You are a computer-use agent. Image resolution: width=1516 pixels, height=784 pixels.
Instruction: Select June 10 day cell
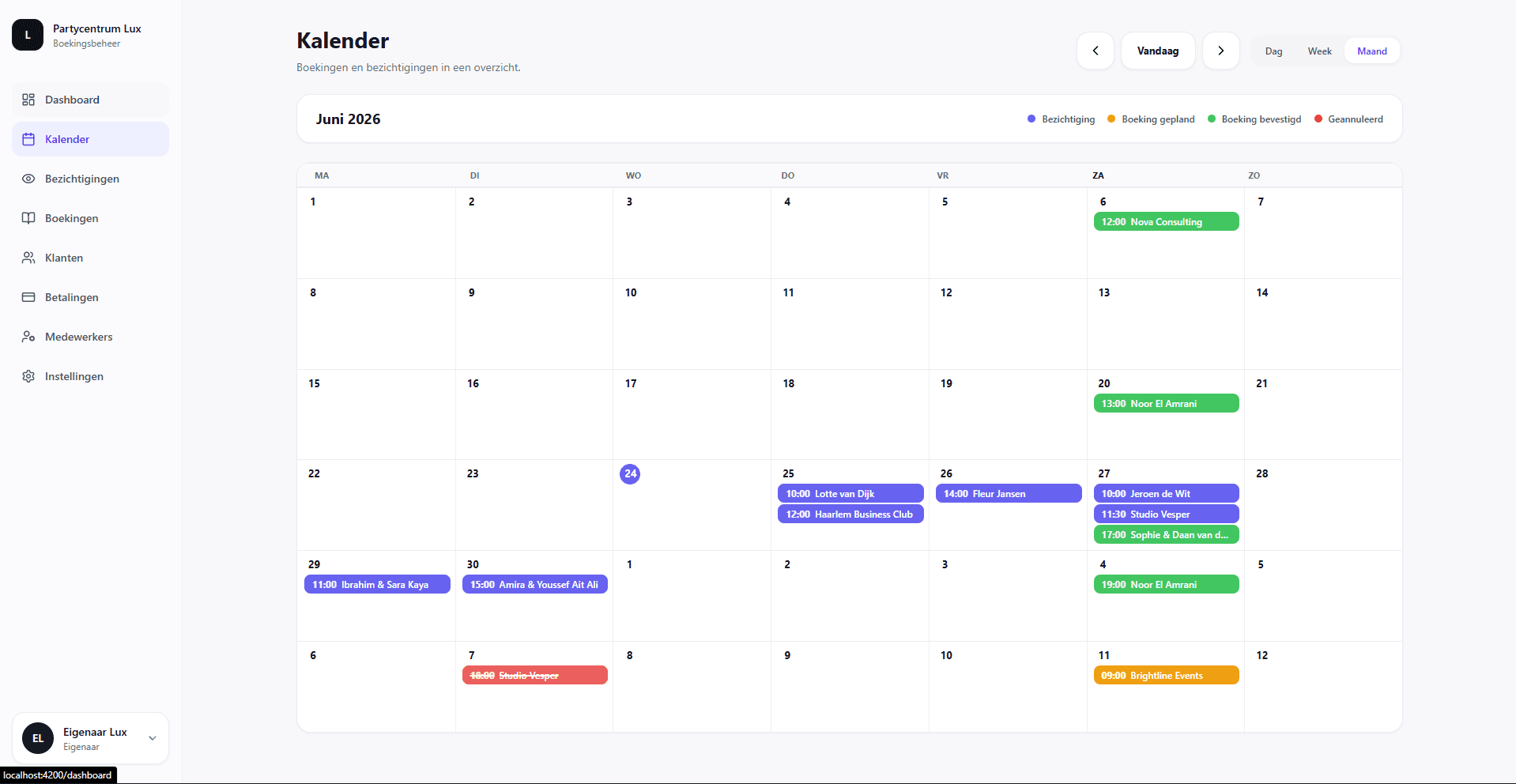click(692, 324)
